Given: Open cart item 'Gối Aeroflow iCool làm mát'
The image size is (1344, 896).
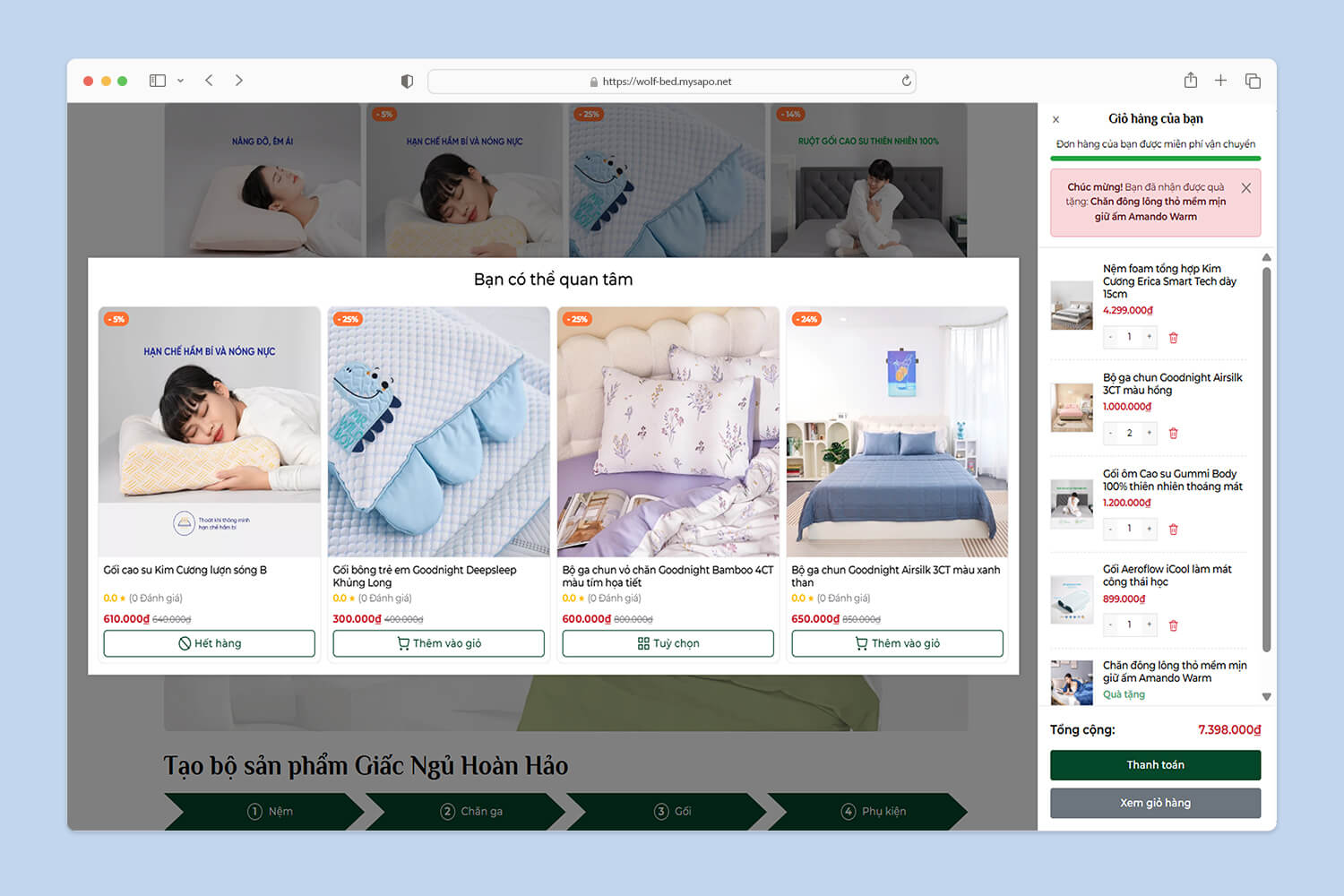Looking at the screenshot, I should click(x=1167, y=575).
